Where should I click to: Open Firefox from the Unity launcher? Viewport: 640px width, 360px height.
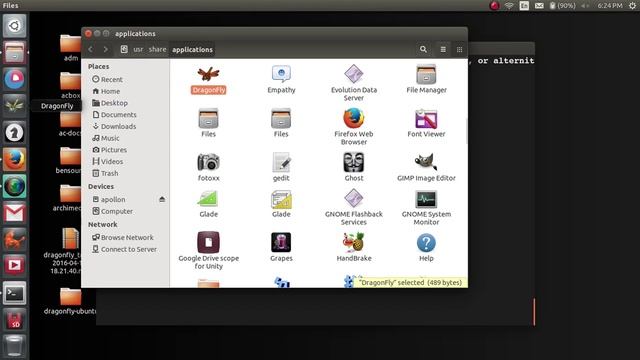[15, 159]
